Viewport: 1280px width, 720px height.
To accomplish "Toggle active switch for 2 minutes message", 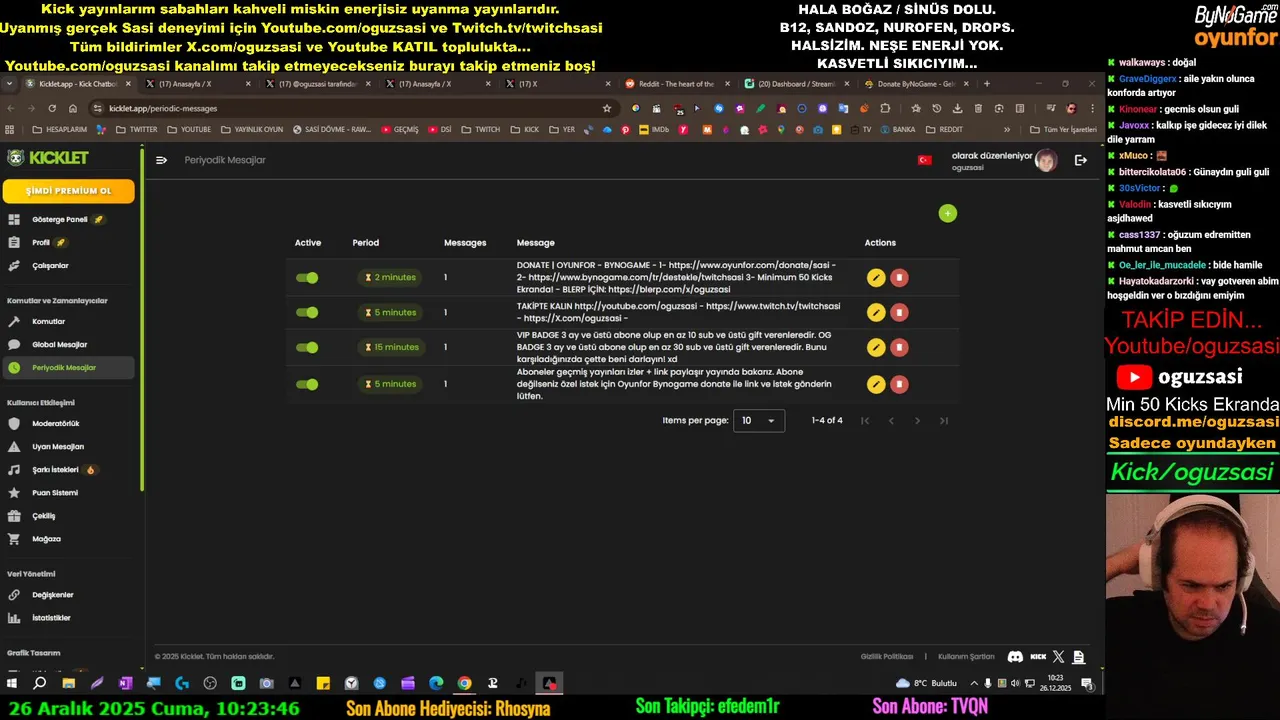I will click(x=307, y=278).
